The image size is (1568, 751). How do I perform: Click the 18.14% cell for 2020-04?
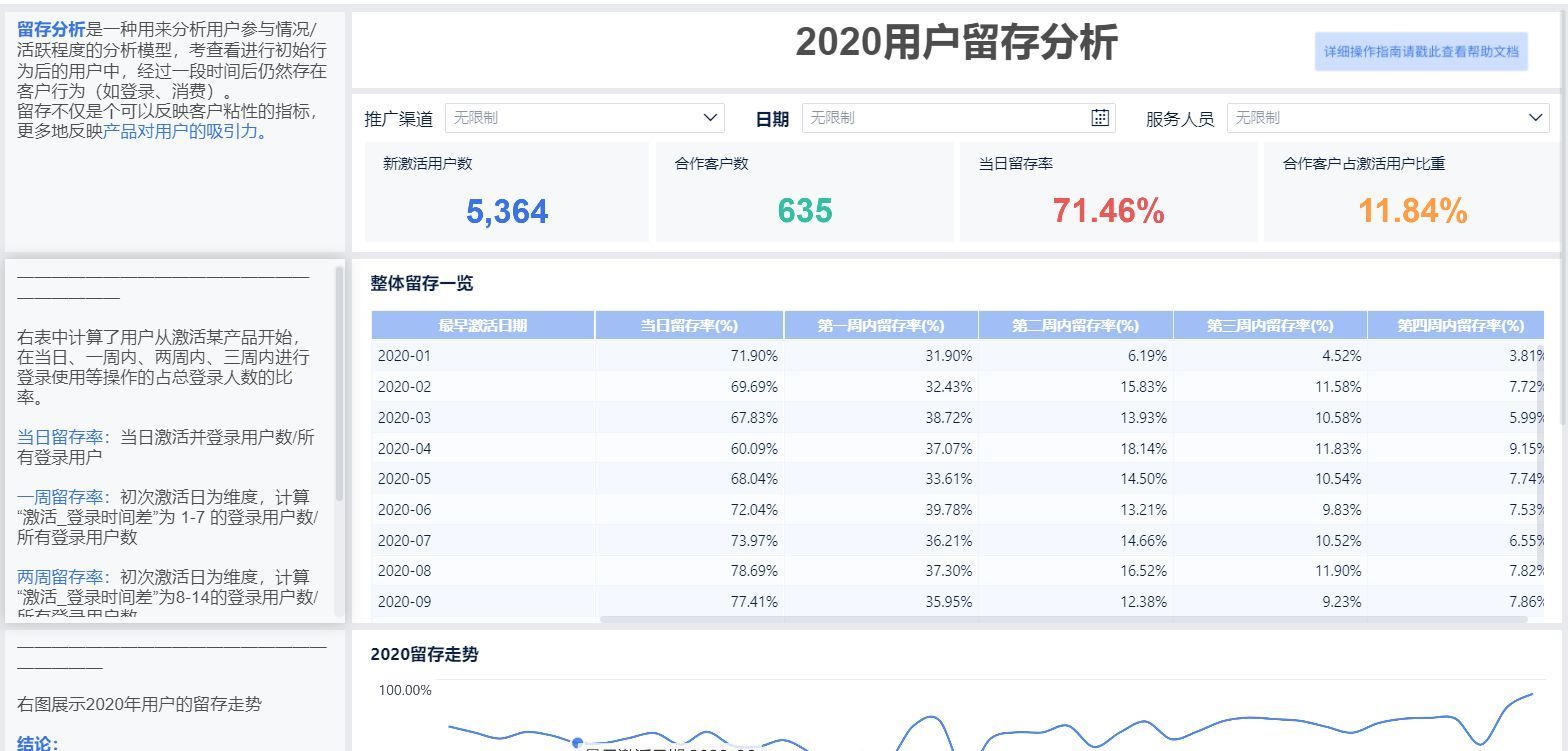click(x=1075, y=448)
